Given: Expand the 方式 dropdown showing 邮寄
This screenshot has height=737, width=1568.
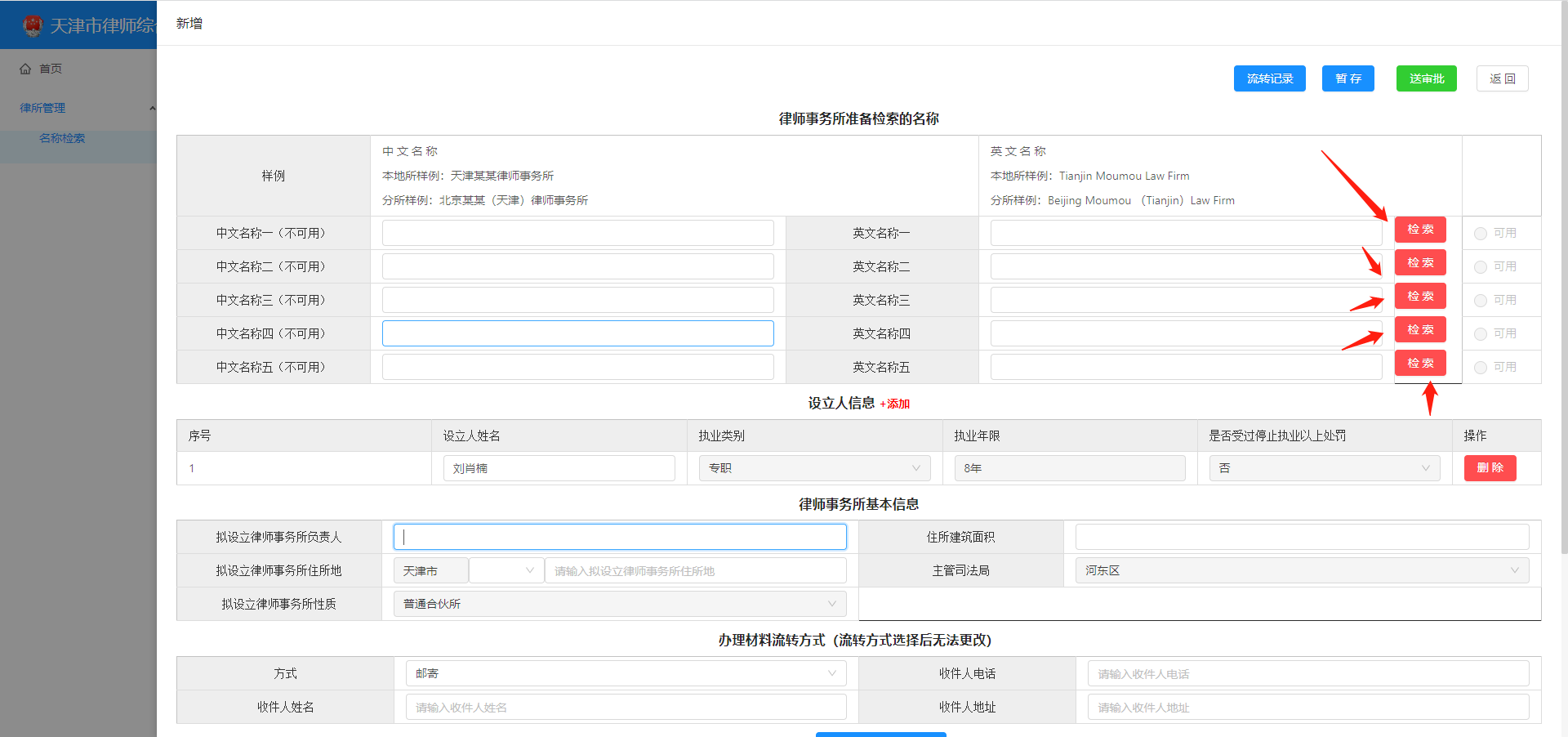Looking at the screenshot, I should [x=626, y=673].
